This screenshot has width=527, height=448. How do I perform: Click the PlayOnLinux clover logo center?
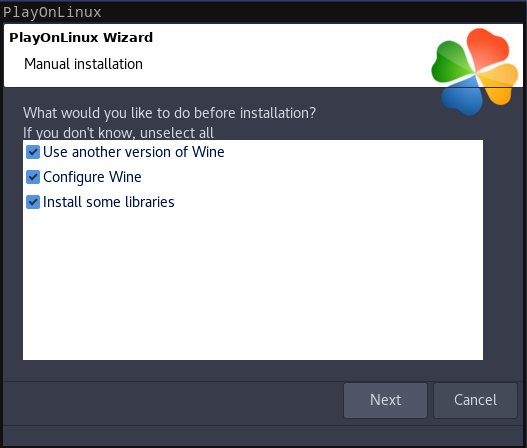click(x=475, y=72)
